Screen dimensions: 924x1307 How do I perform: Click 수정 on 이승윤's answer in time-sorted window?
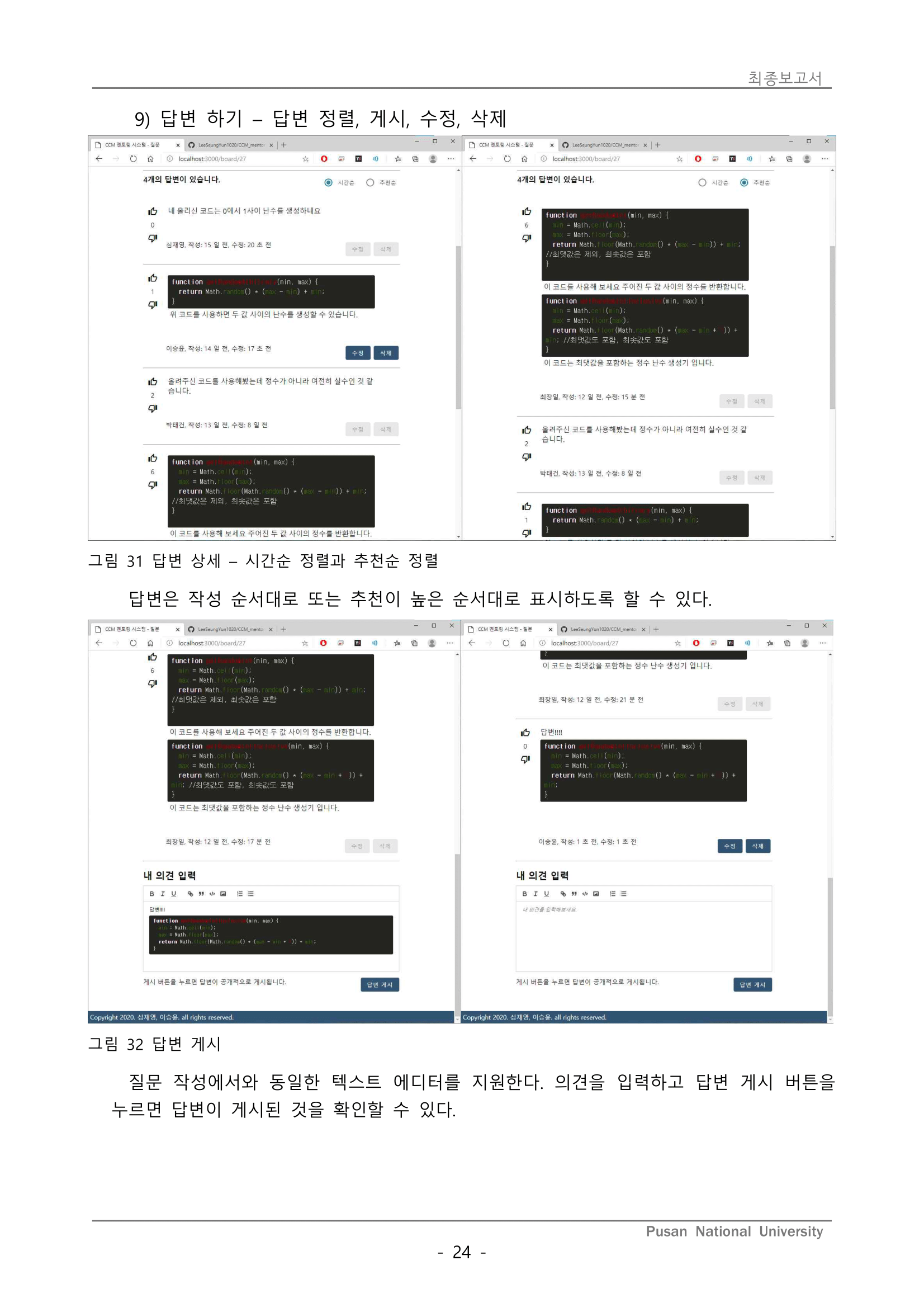tap(358, 353)
